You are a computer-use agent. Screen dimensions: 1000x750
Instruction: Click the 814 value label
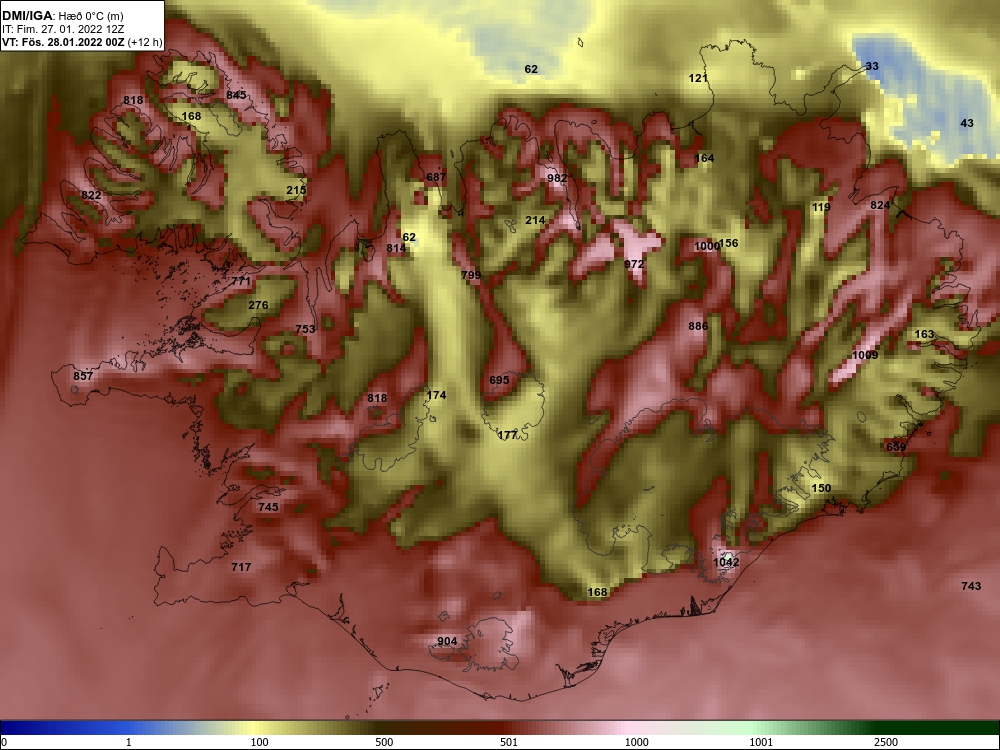396,248
